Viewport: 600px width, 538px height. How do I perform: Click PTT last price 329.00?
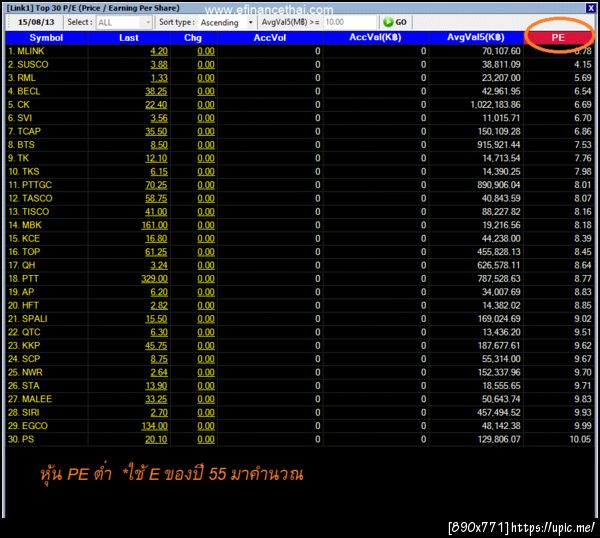[154, 279]
